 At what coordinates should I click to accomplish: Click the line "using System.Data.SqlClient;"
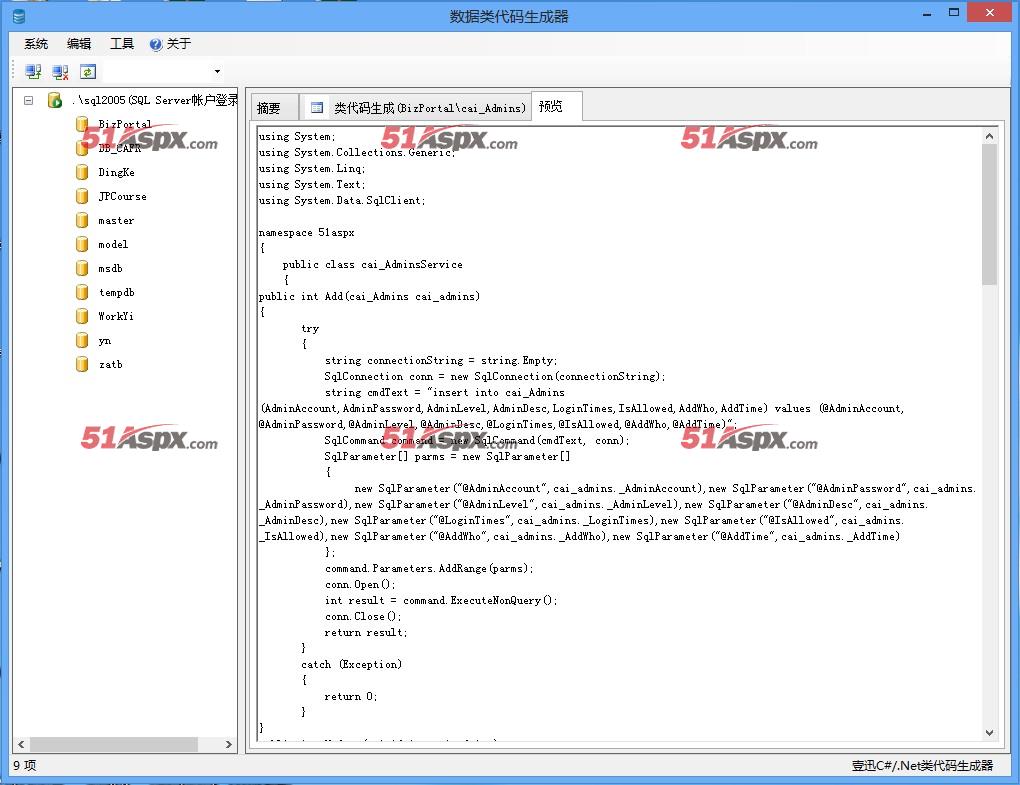point(342,200)
